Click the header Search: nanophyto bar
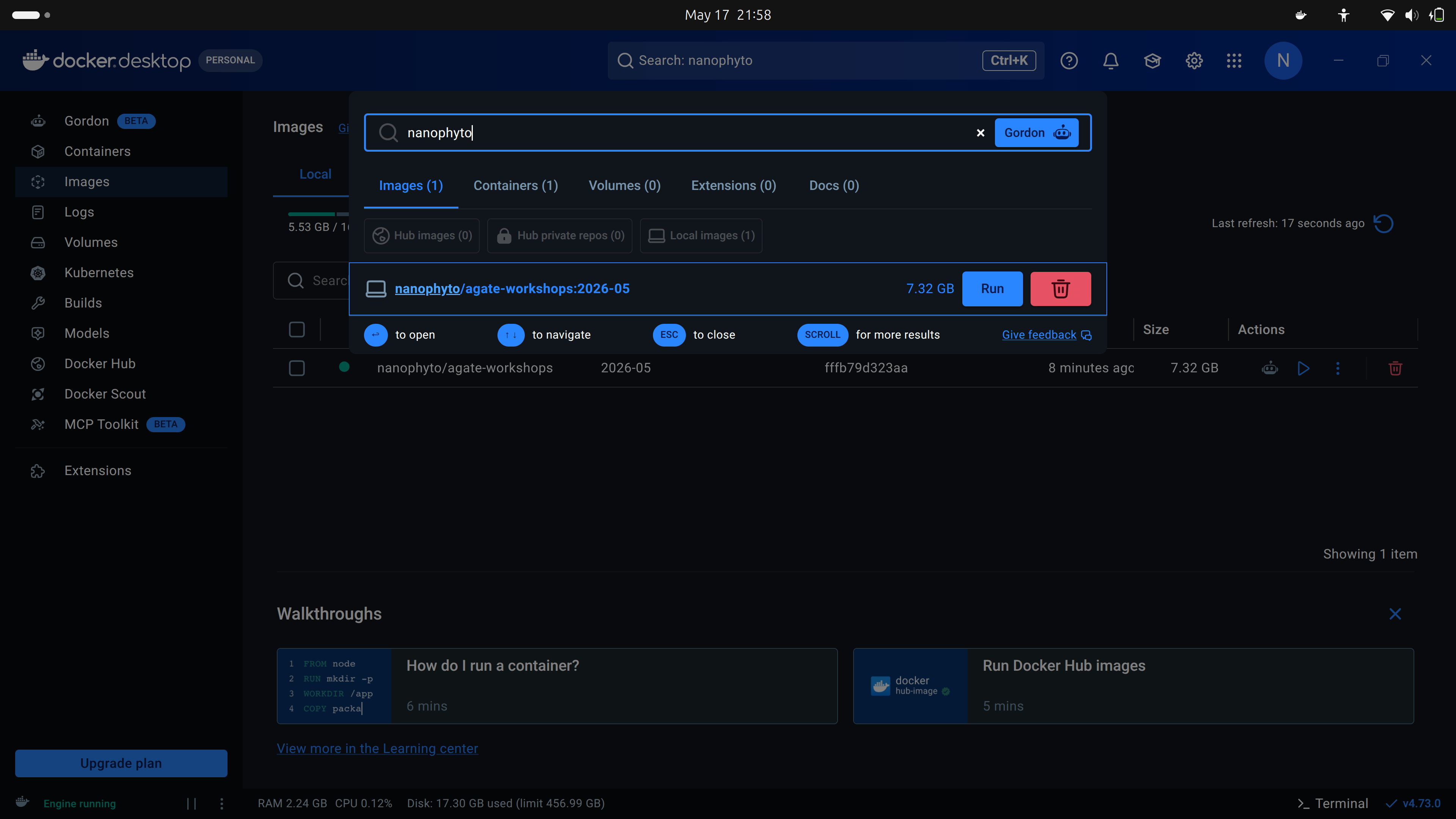The height and width of the screenshot is (819, 1456). click(826, 61)
